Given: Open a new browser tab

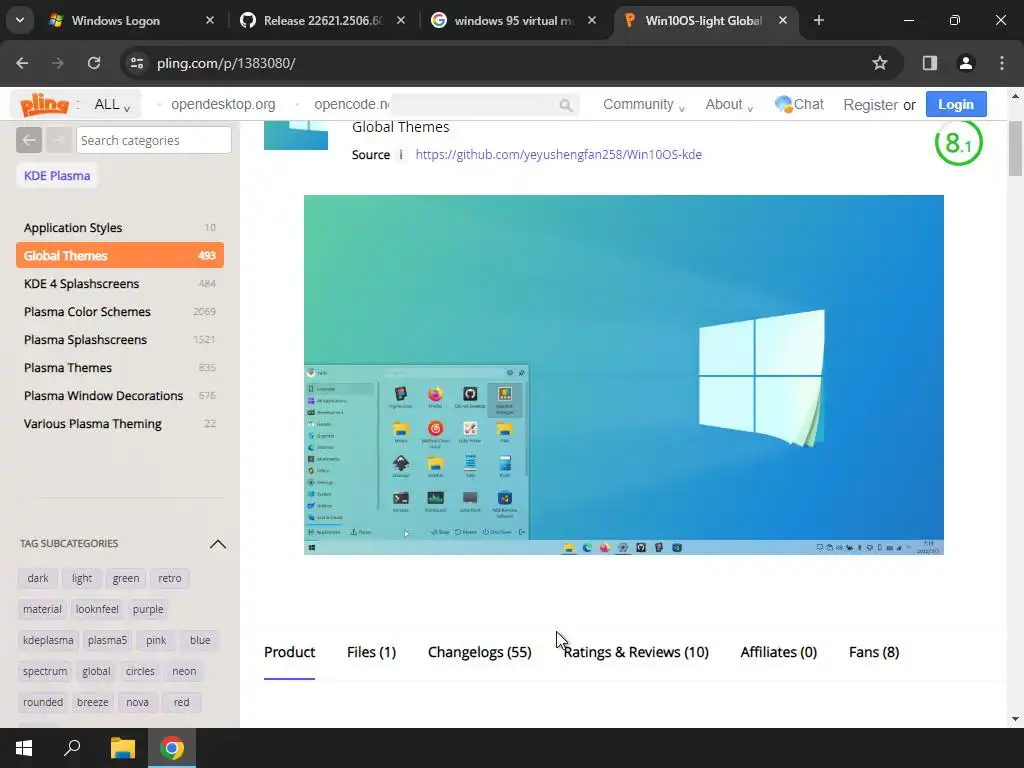Looking at the screenshot, I should (818, 20).
